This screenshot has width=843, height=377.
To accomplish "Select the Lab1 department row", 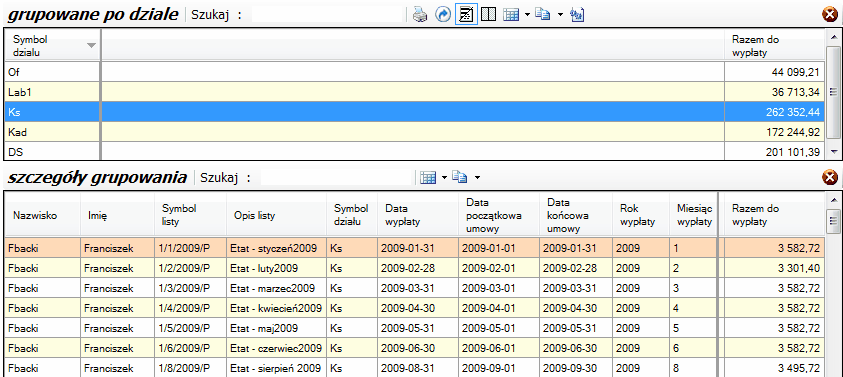I will [414, 92].
